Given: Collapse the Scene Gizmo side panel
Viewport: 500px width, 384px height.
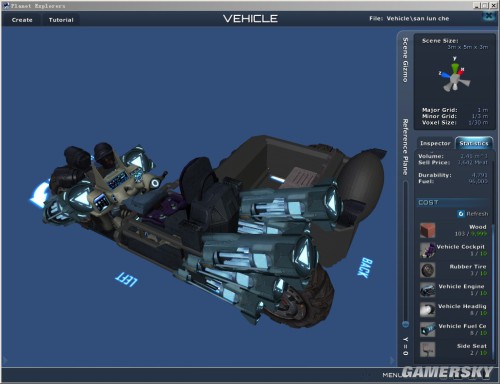Looking at the screenshot, I should tap(405, 60).
